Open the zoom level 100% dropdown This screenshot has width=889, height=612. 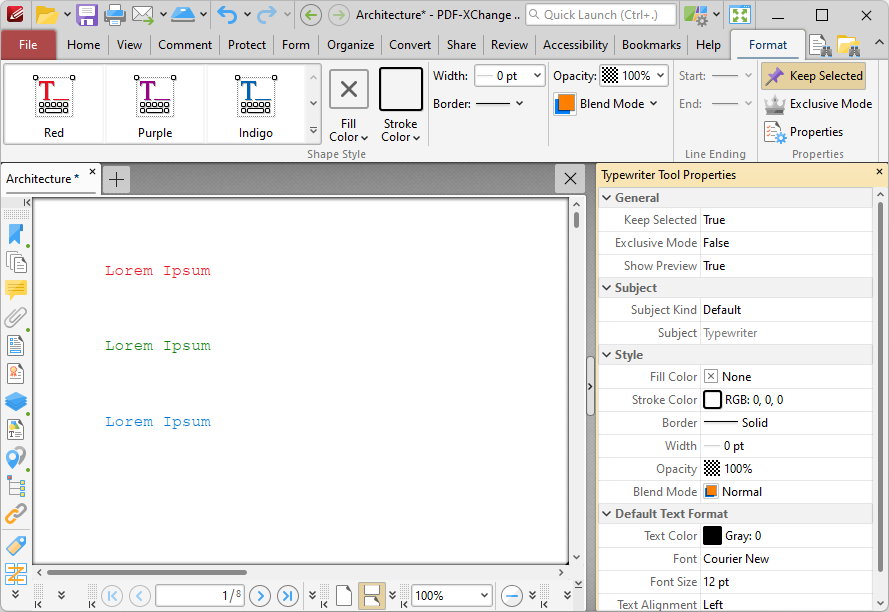pyautogui.click(x=484, y=596)
